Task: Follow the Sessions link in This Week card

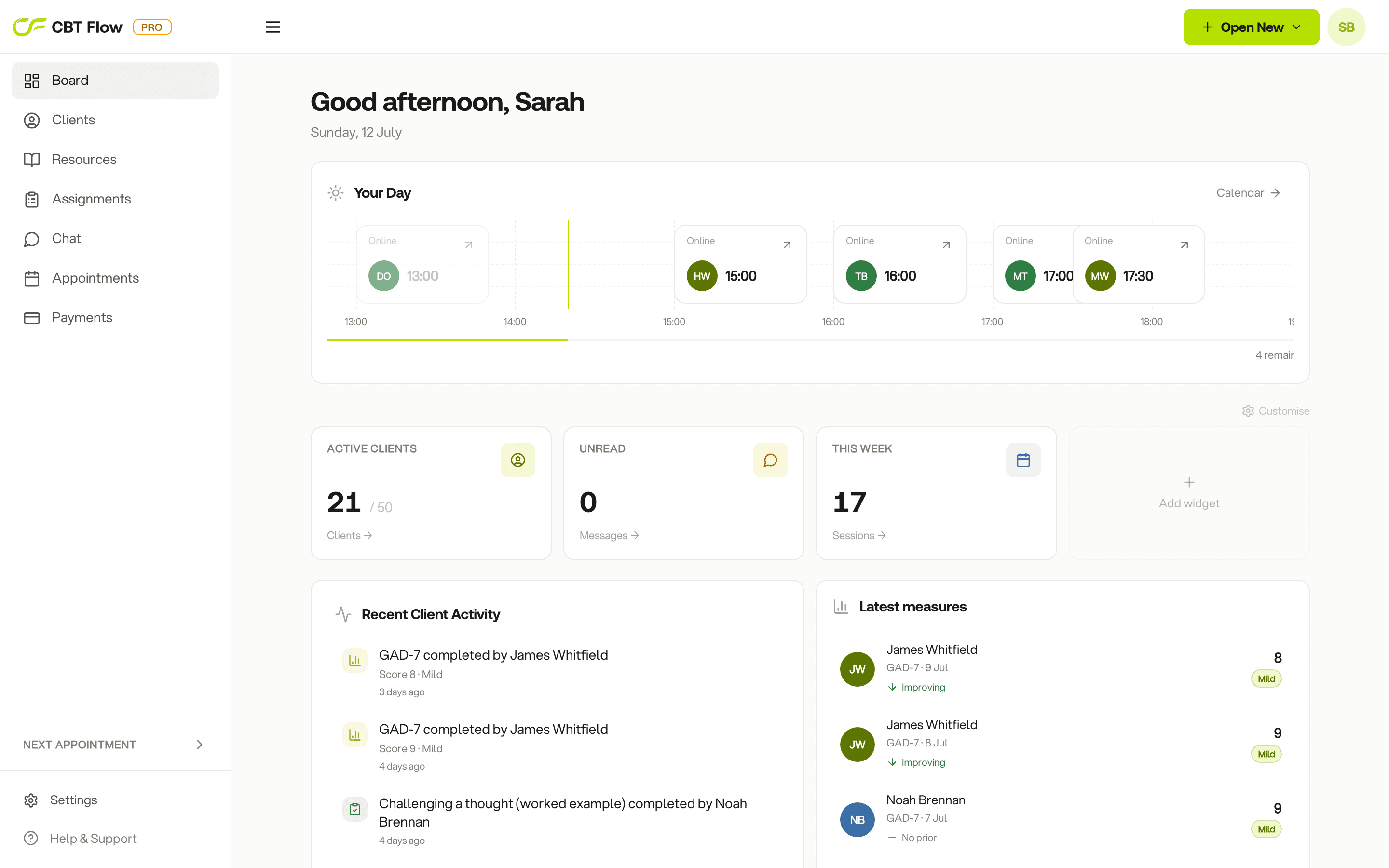Action: (x=858, y=536)
